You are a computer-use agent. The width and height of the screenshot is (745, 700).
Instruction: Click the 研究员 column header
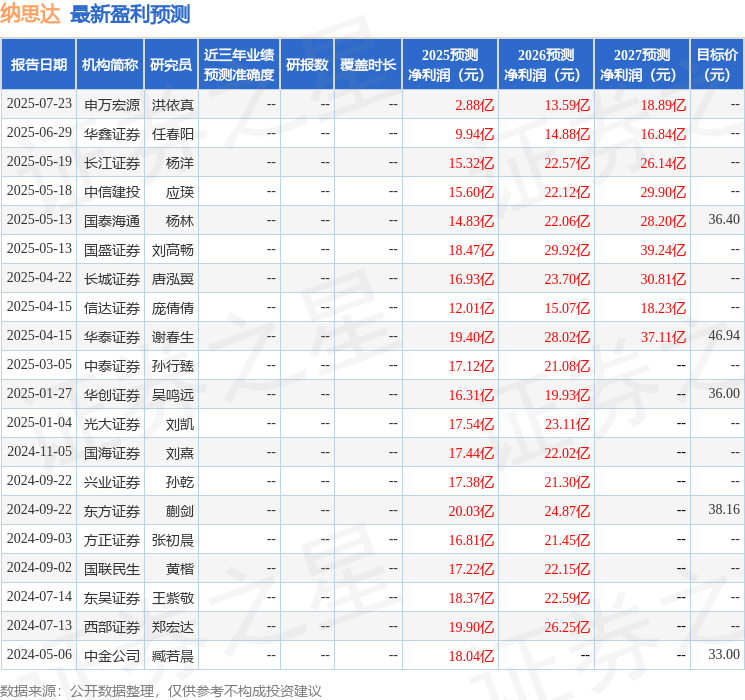(x=171, y=65)
